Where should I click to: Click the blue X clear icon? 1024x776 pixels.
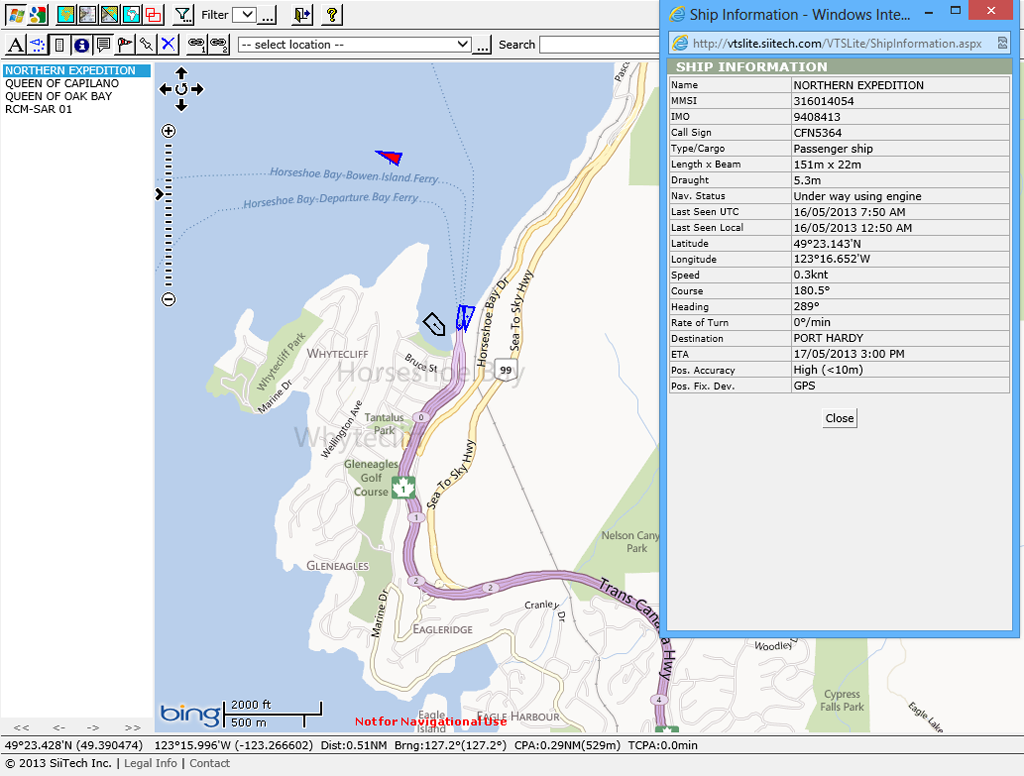coord(168,44)
